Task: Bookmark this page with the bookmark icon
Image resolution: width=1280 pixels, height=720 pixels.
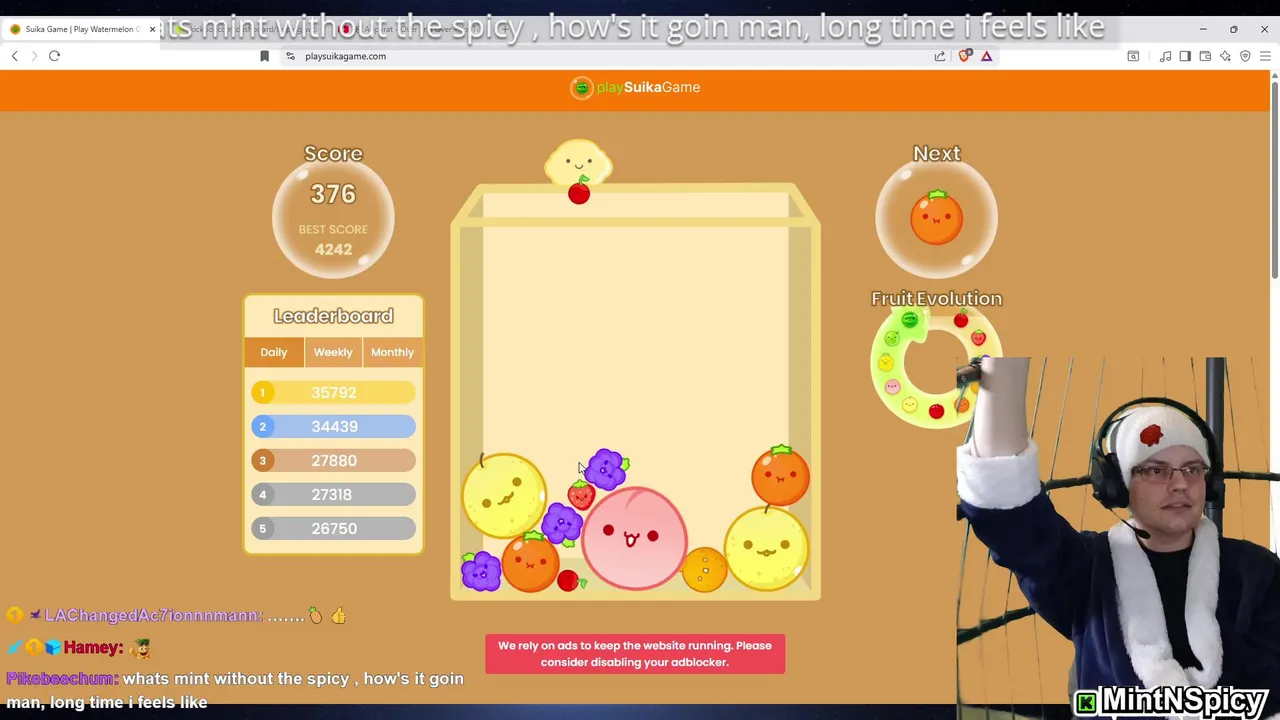Action: pos(264,56)
